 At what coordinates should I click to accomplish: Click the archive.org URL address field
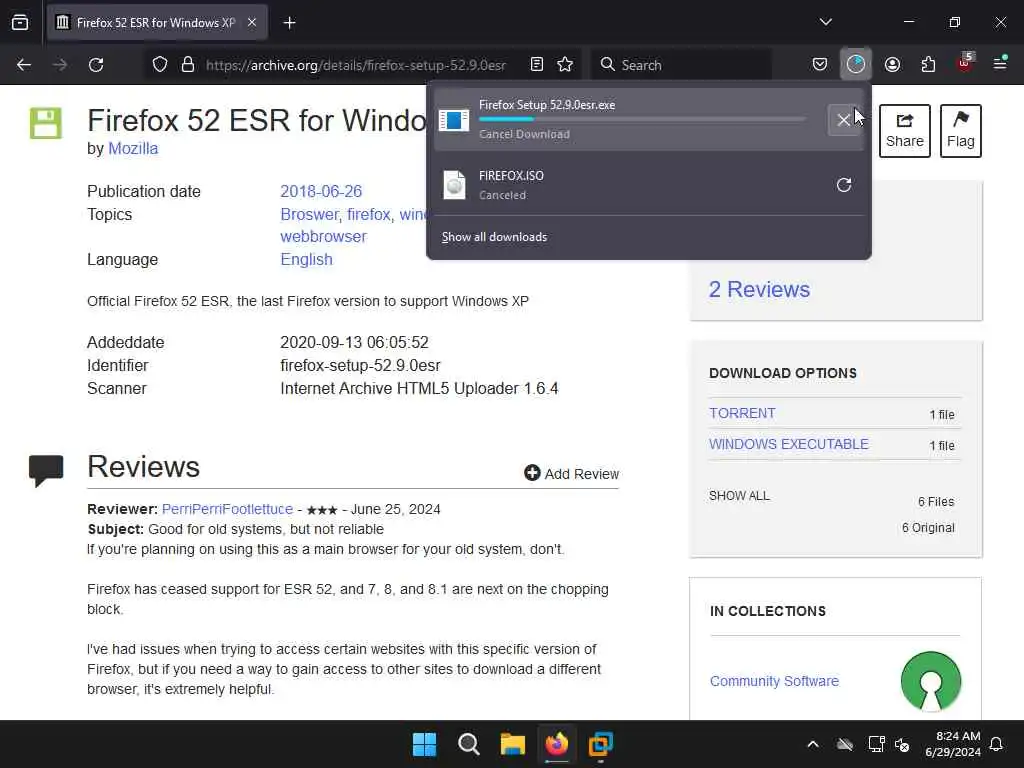click(356, 65)
